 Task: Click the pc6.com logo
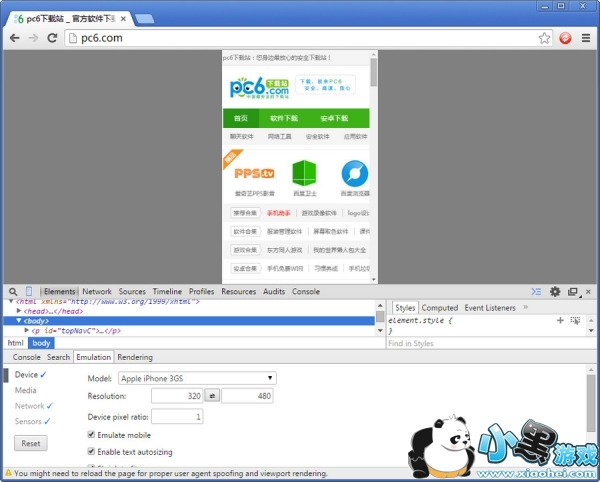click(x=259, y=88)
